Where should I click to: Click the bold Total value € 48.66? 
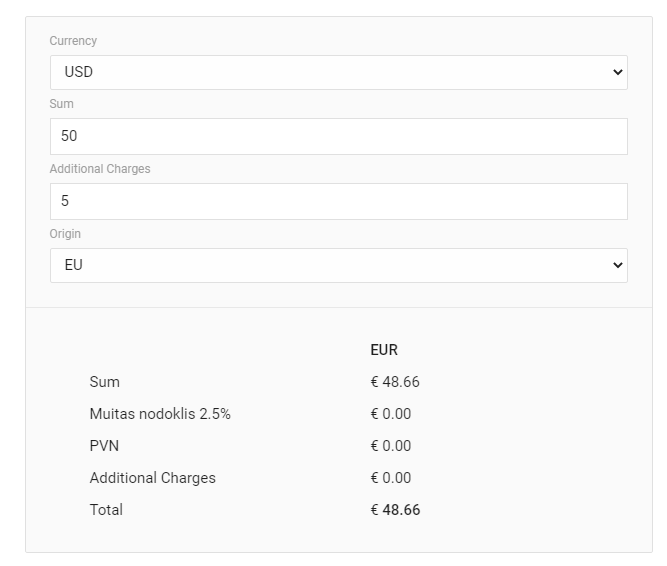[x=395, y=510]
